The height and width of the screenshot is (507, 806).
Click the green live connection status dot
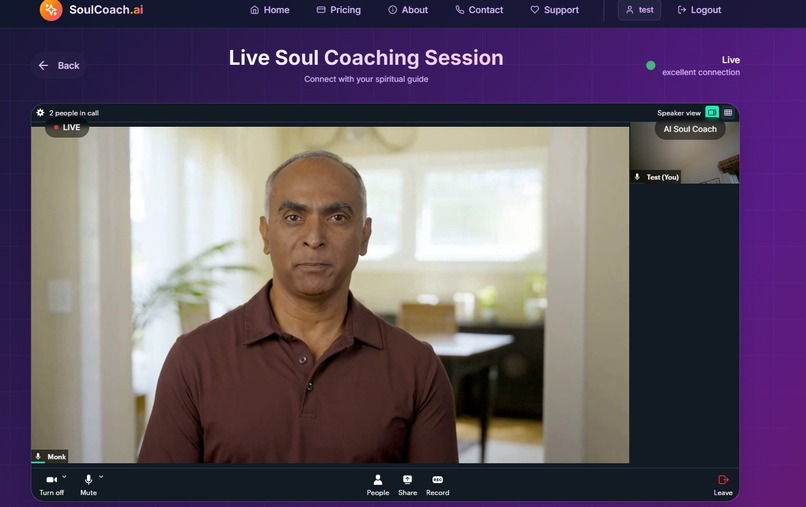651,65
